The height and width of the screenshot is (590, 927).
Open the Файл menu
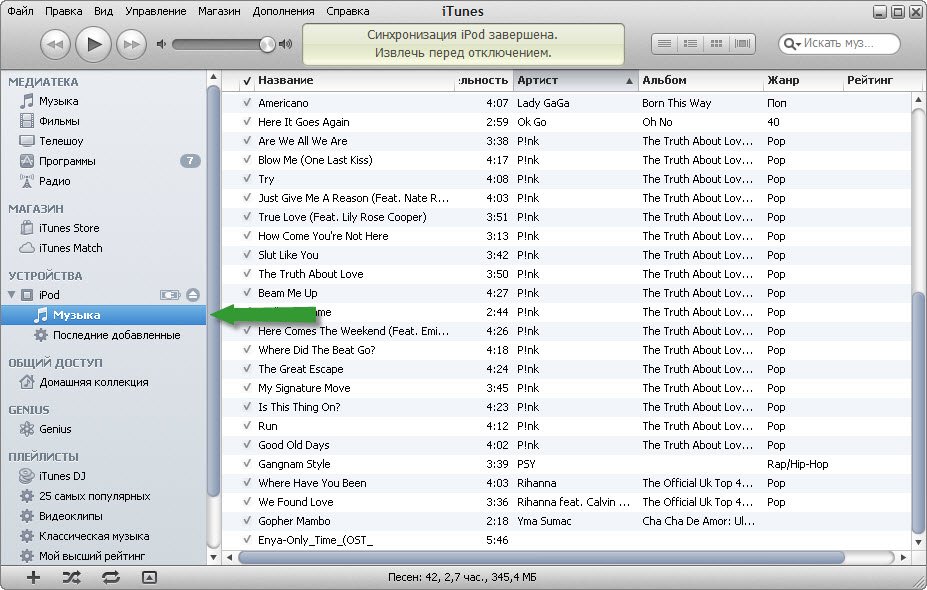[x=21, y=11]
